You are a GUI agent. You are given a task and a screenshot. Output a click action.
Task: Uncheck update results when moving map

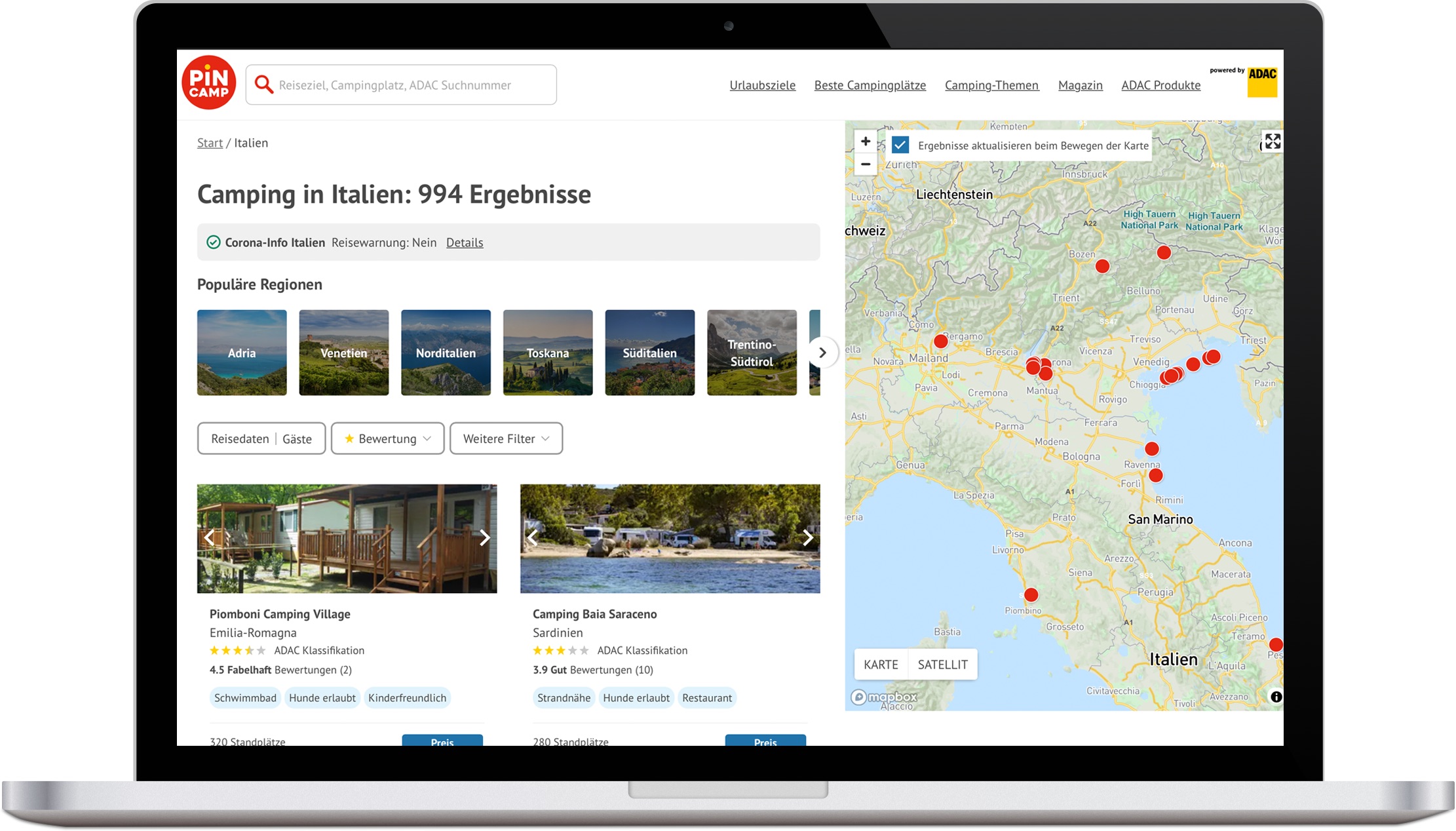(x=900, y=145)
